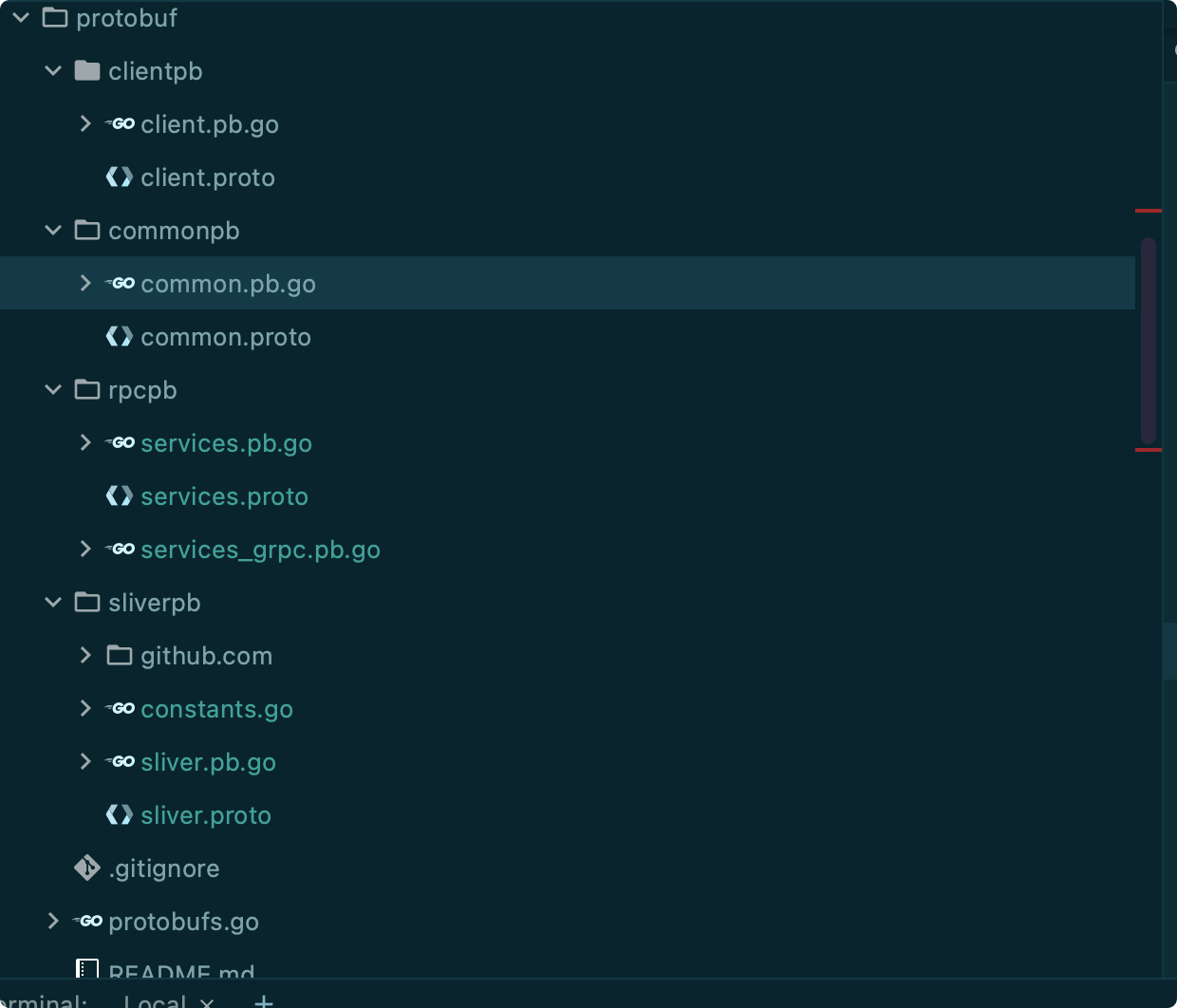1177x1008 pixels.
Task: Click the proto file icon next to client.proto
Action: [x=118, y=177]
